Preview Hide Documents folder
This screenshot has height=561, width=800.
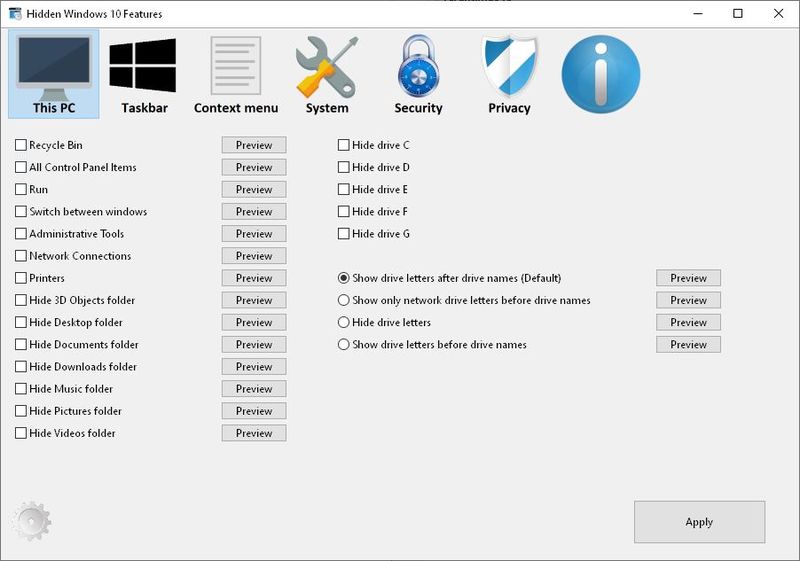254,345
